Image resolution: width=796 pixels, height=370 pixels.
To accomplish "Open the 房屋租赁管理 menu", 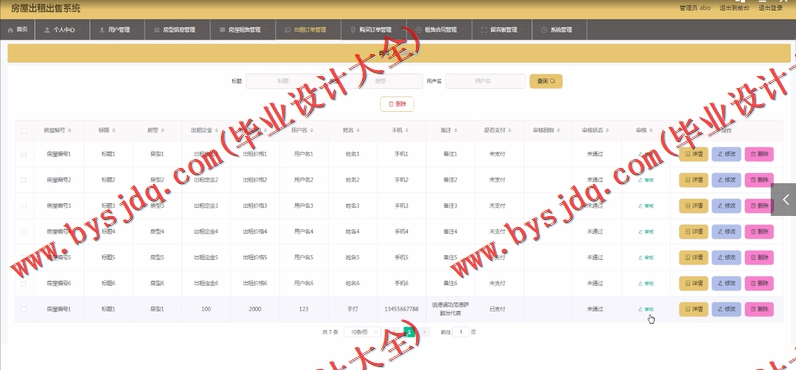I will point(243,30).
